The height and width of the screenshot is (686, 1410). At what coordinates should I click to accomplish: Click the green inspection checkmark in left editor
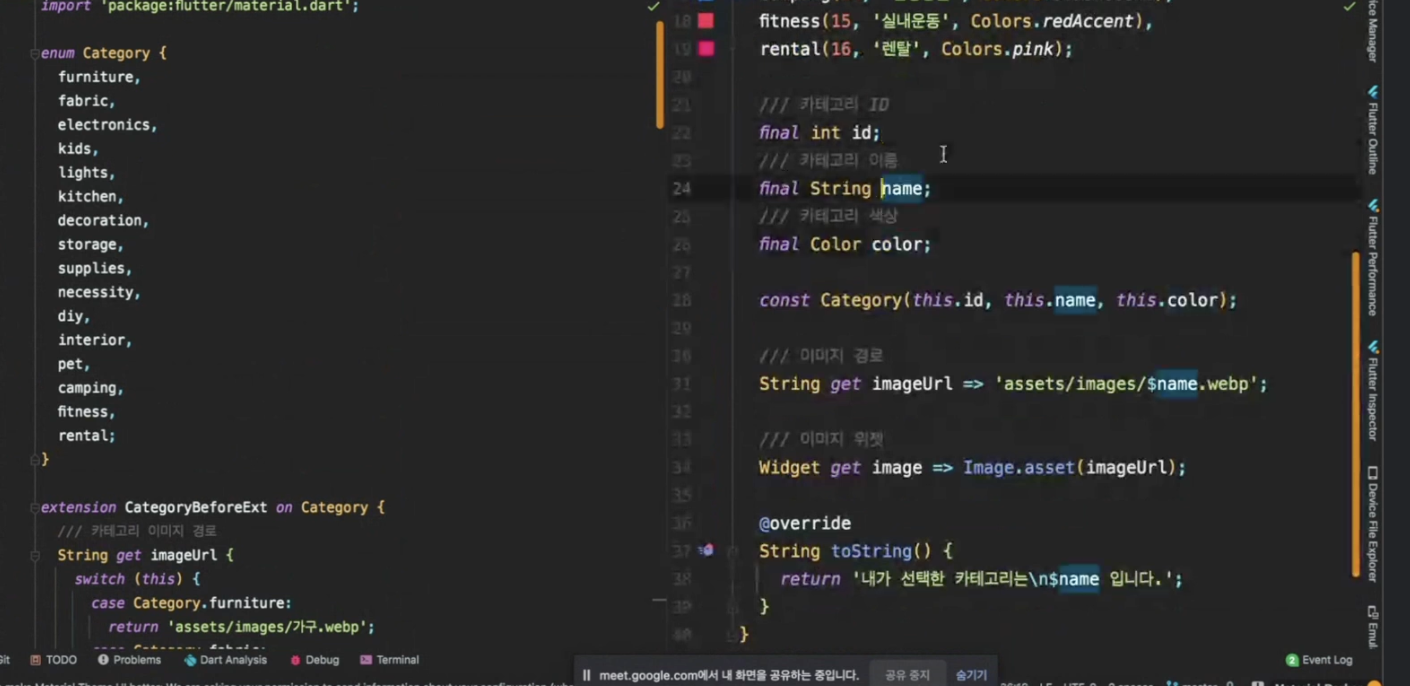pyautogui.click(x=653, y=7)
